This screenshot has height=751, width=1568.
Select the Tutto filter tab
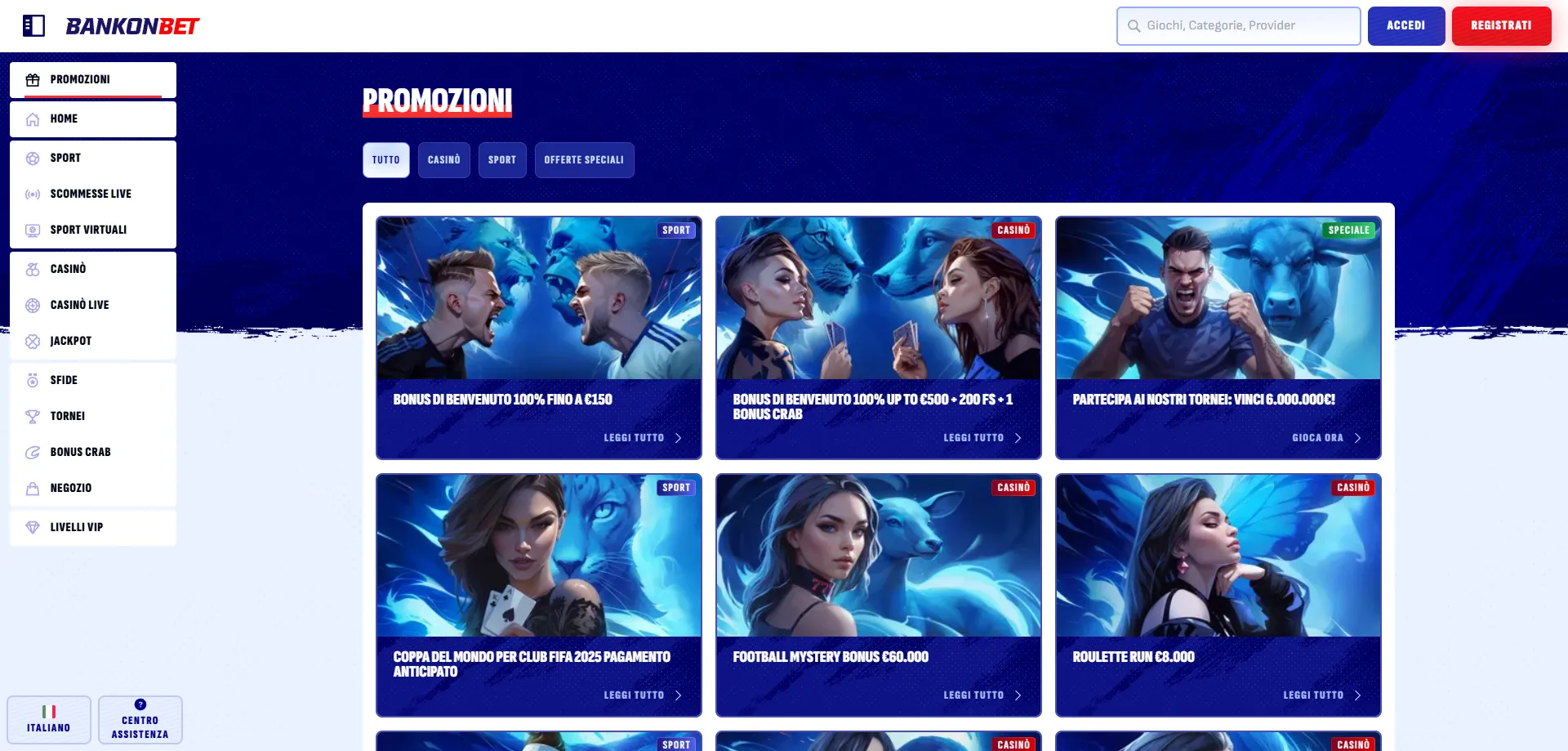(x=386, y=160)
